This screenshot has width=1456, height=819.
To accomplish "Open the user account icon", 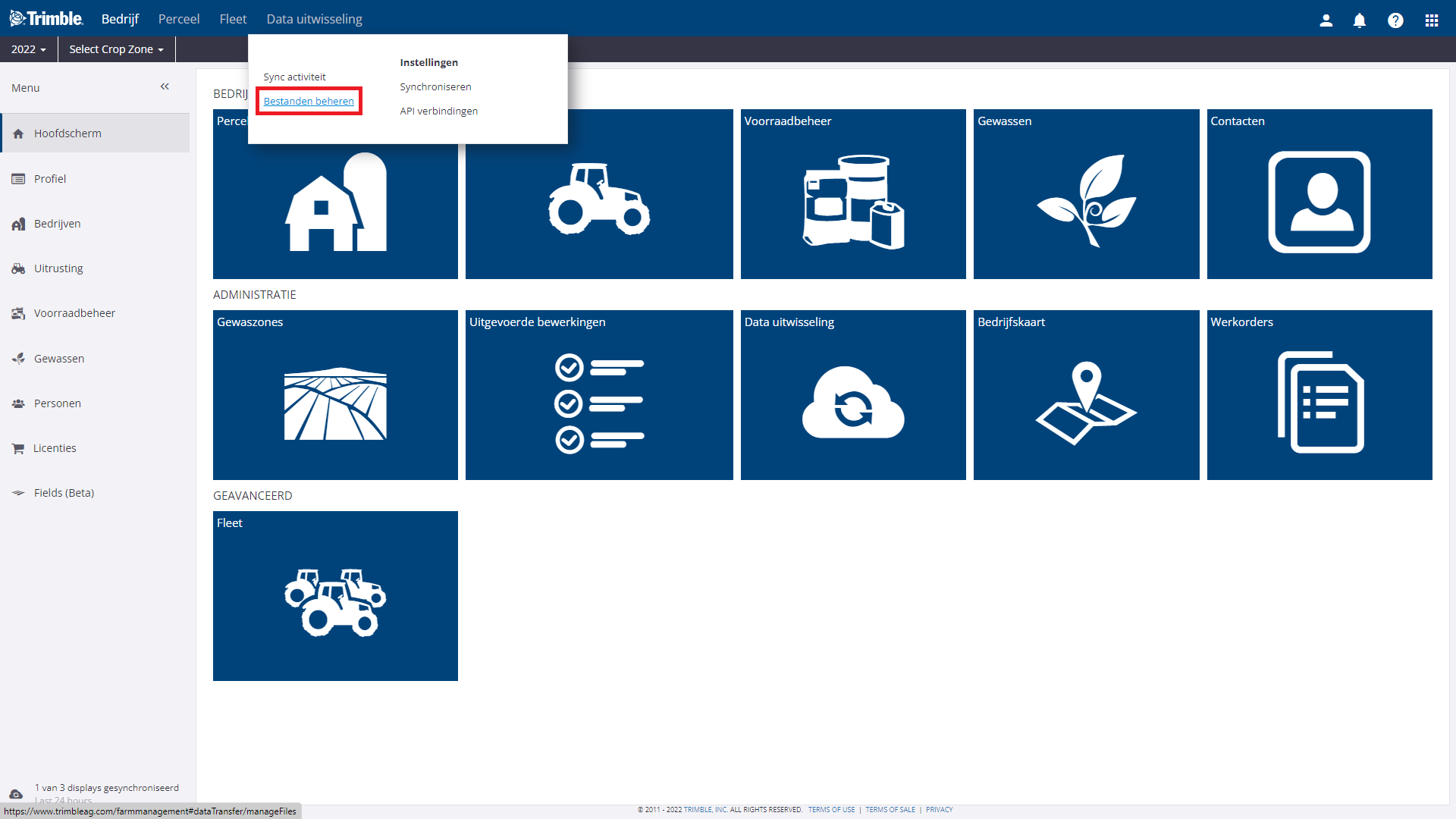I will [1326, 20].
